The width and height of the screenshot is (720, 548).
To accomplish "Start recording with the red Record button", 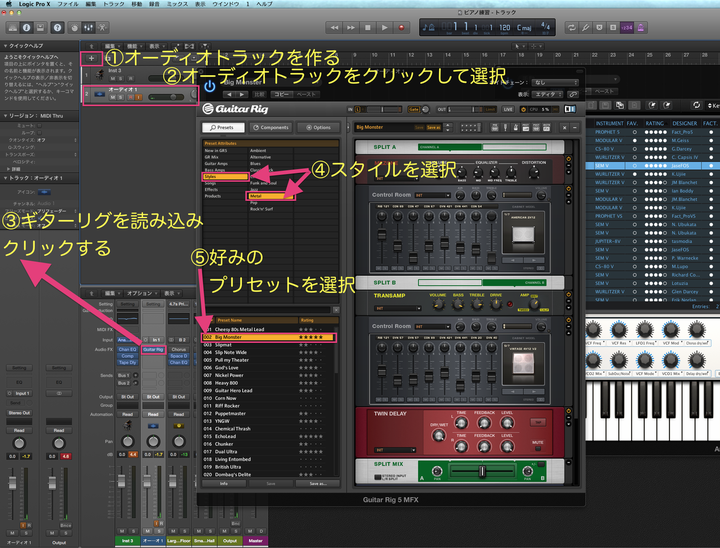I will (x=401, y=28).
